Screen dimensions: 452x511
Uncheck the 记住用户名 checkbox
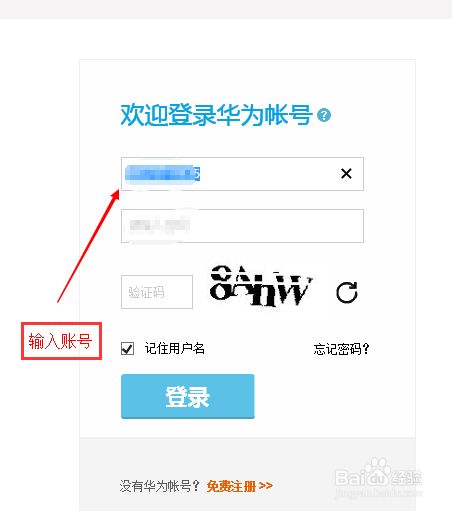tap(127, 349)
